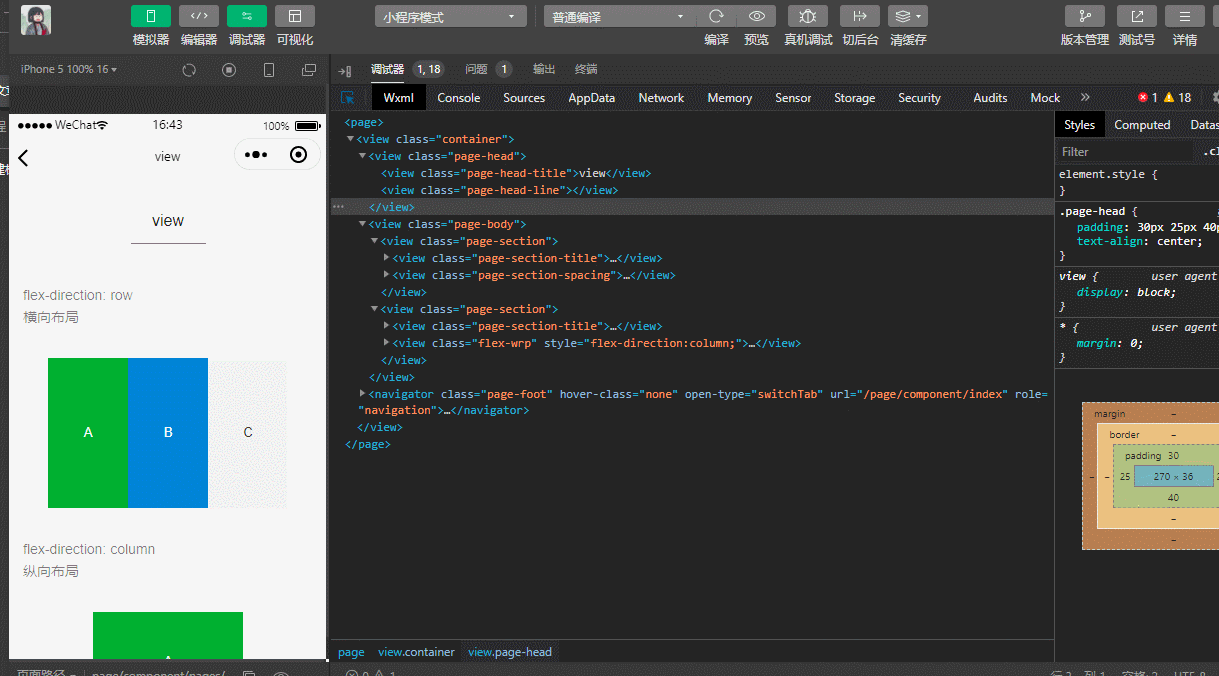This screenshot has height=676, width=1219.
Task: Click breadcrumb "view.container"
Action: [x=416, y=652]
